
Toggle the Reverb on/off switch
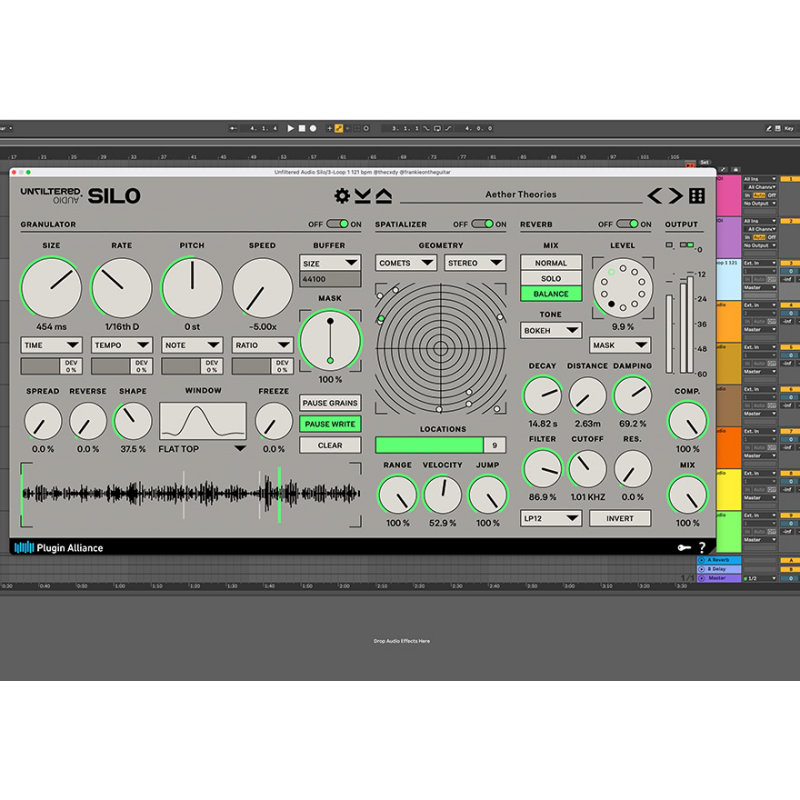click(627, 224)
